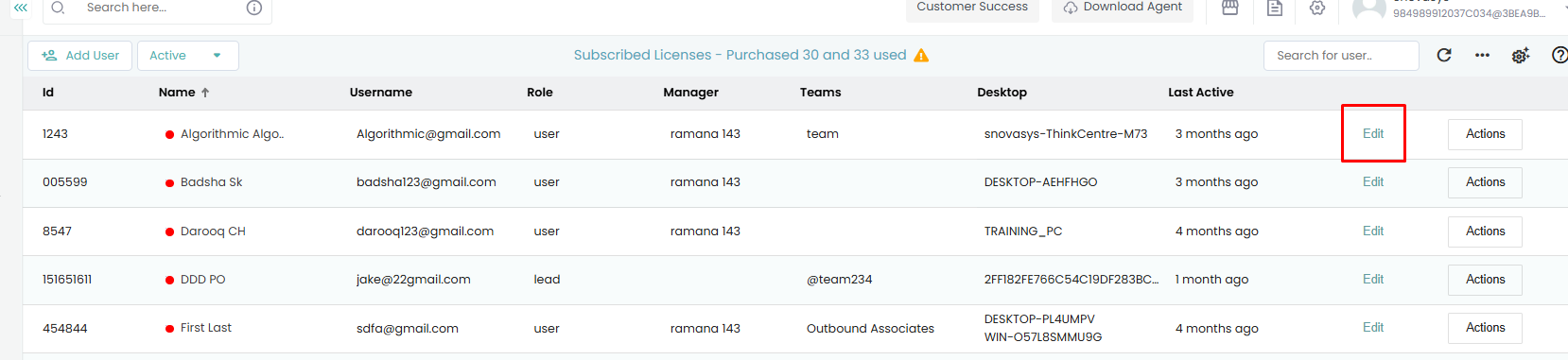
Task: Edit the Algorithmic Algo user row
Action: point(1373,133)
